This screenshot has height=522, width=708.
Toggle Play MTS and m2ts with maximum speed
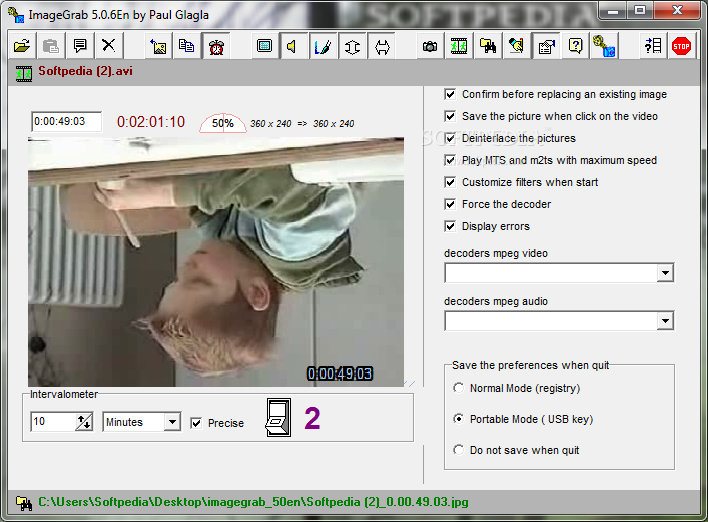(x=450, y=160)
